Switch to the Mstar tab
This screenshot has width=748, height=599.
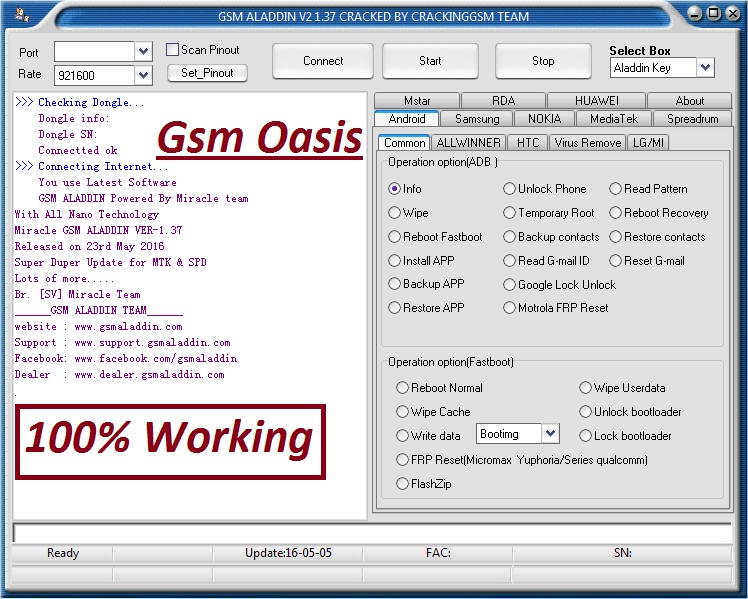point(417,101)
